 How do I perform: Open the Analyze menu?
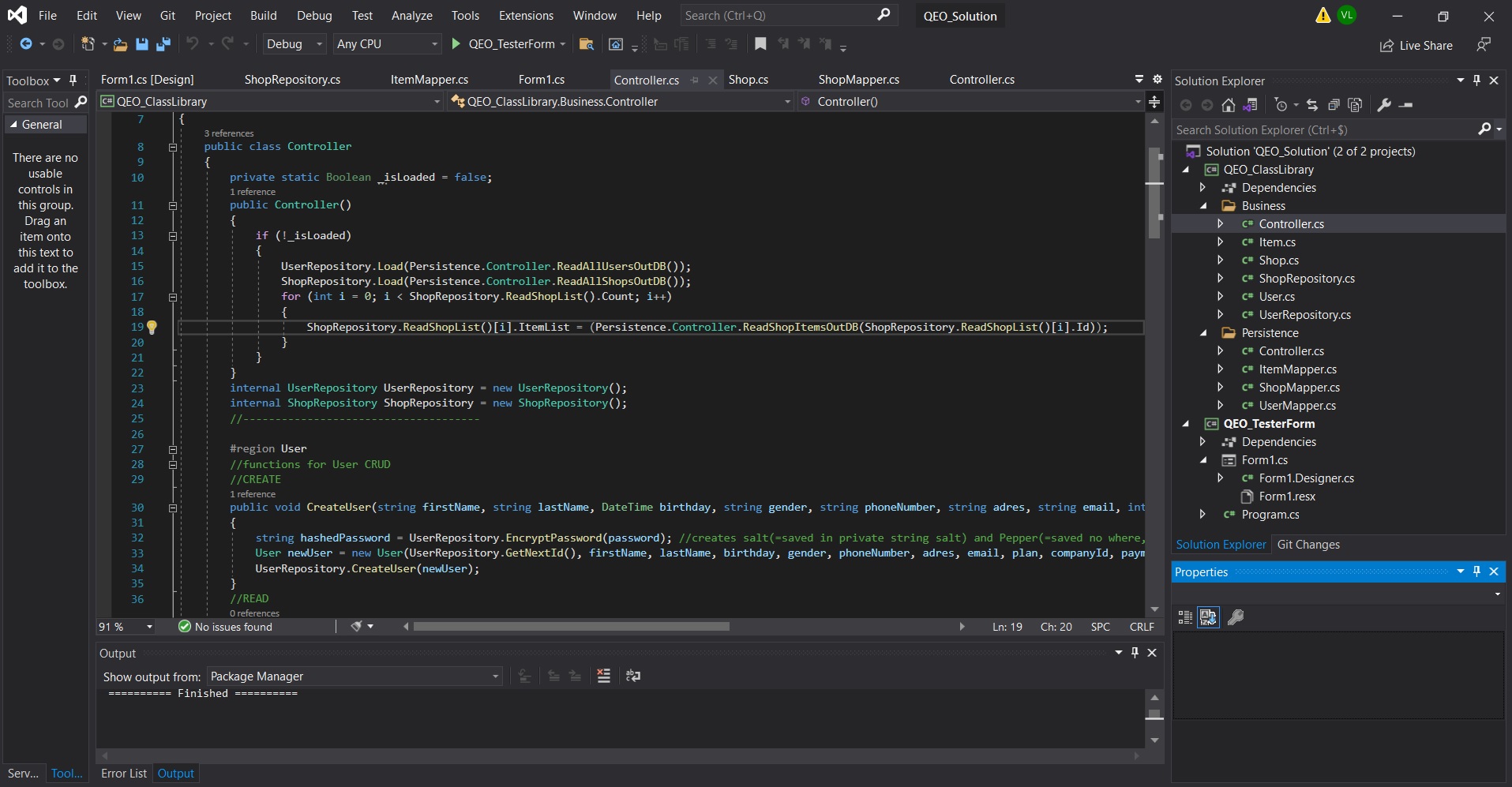pyautogui.click(x=412, y=16)
